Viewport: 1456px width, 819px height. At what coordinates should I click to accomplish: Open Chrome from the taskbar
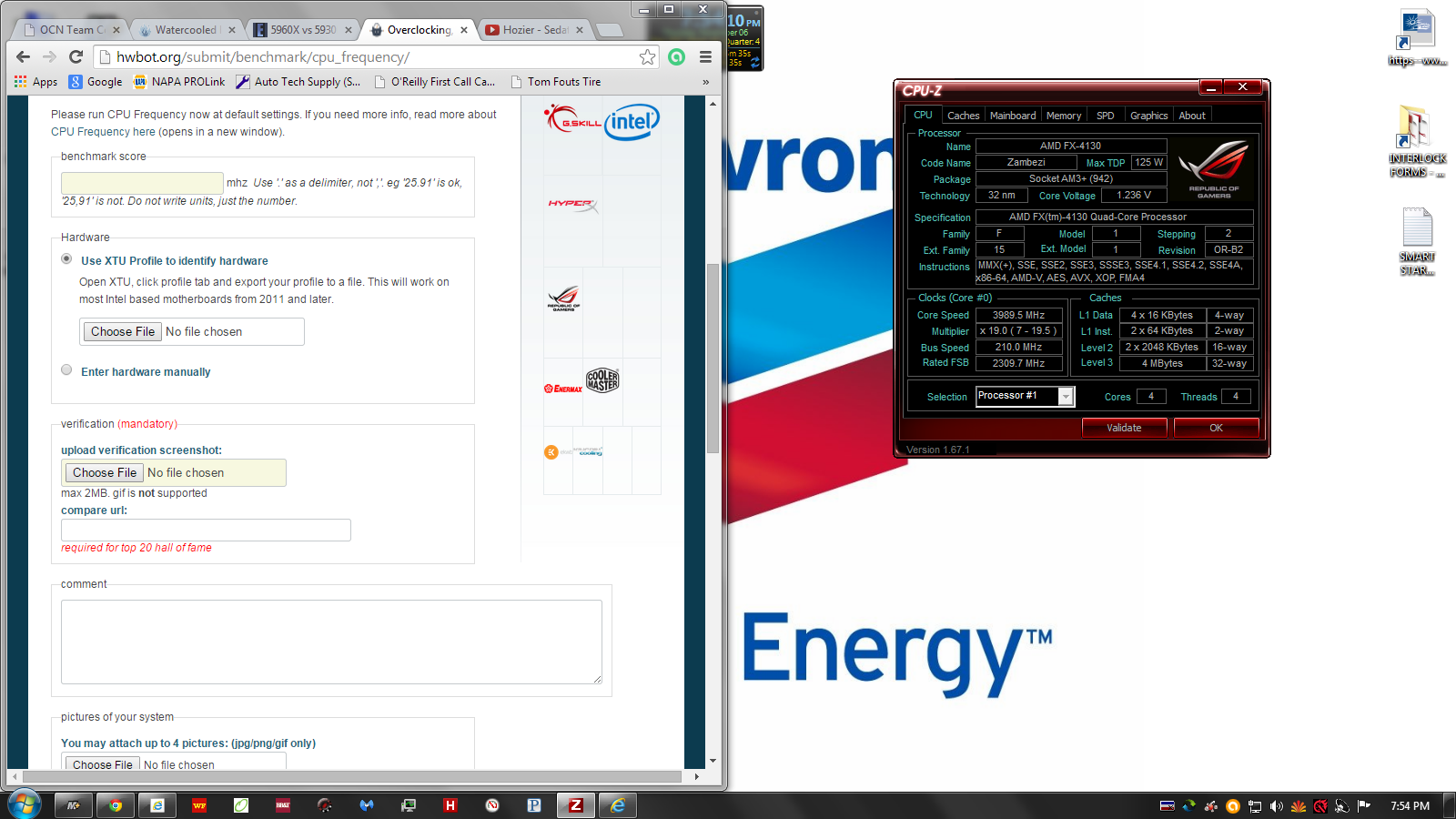point(116,805)
